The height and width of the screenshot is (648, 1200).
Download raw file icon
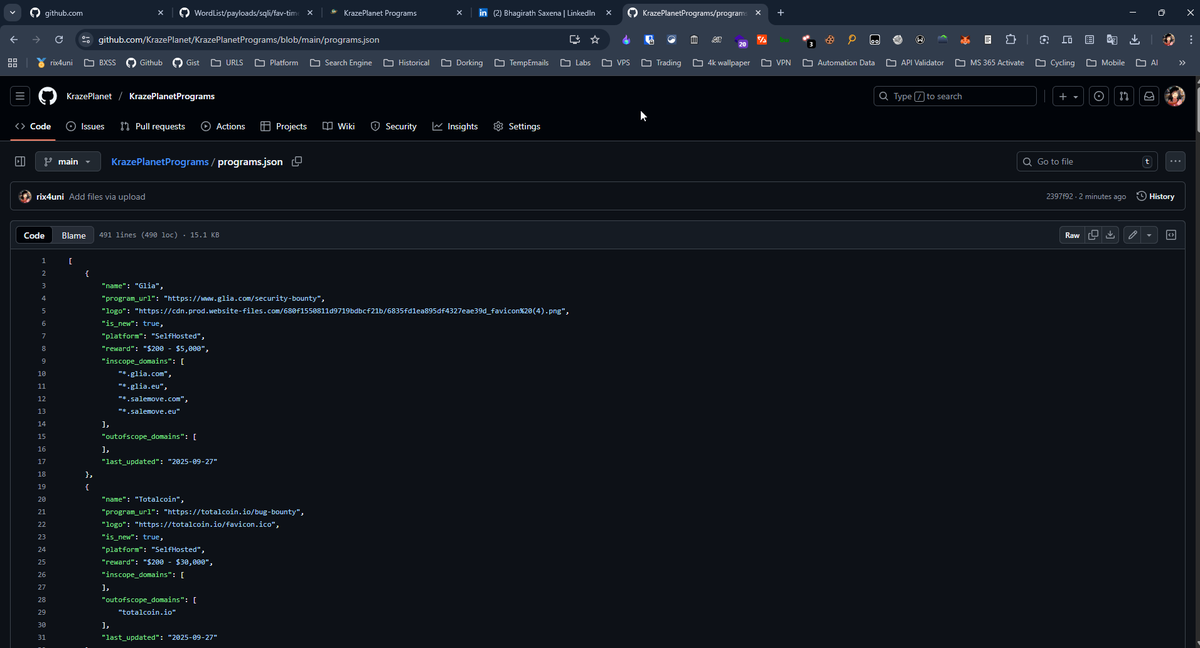click(x=1110, y=235)
